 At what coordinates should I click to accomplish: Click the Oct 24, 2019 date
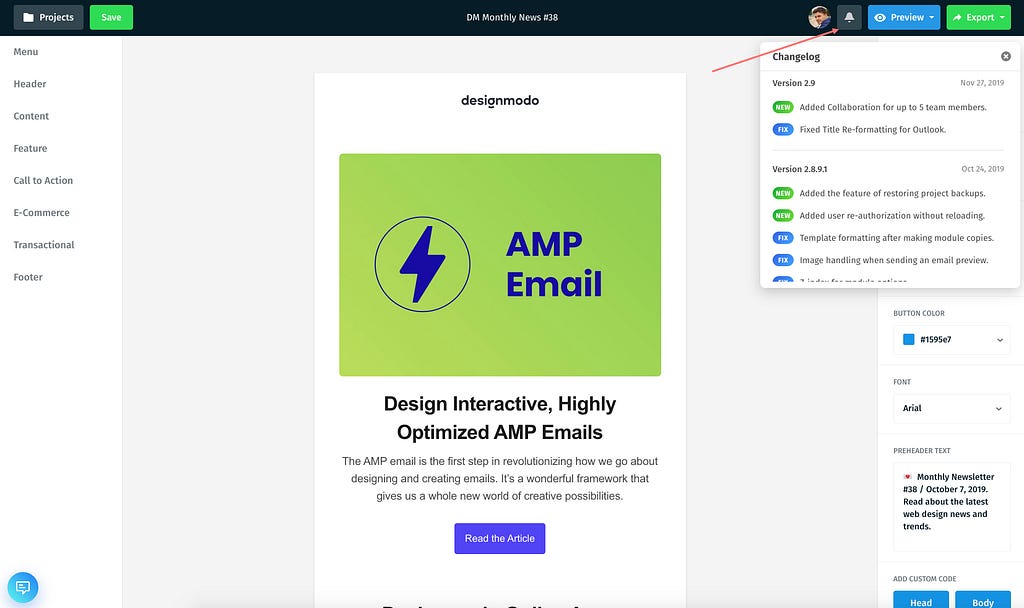(983, 169)
